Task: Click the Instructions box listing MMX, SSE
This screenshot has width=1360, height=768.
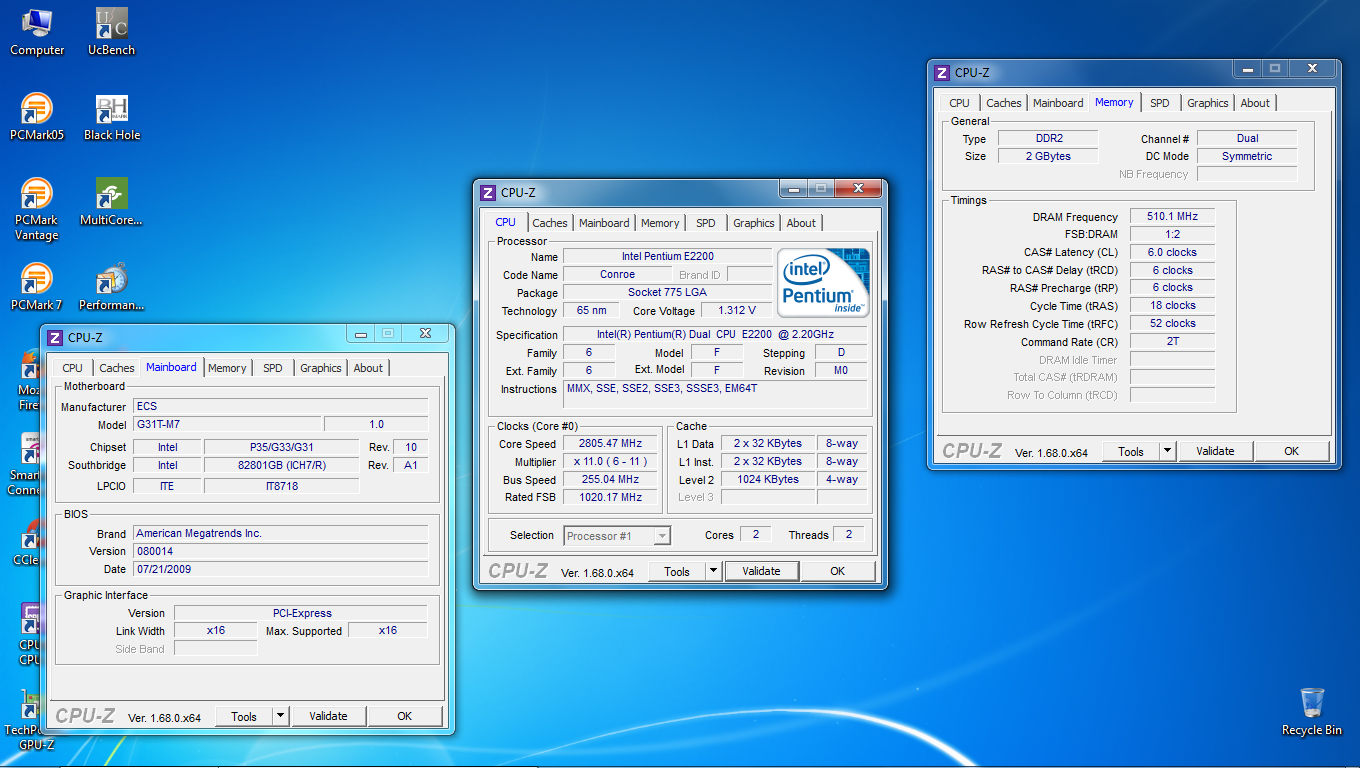Action: [x=715, y=394]
